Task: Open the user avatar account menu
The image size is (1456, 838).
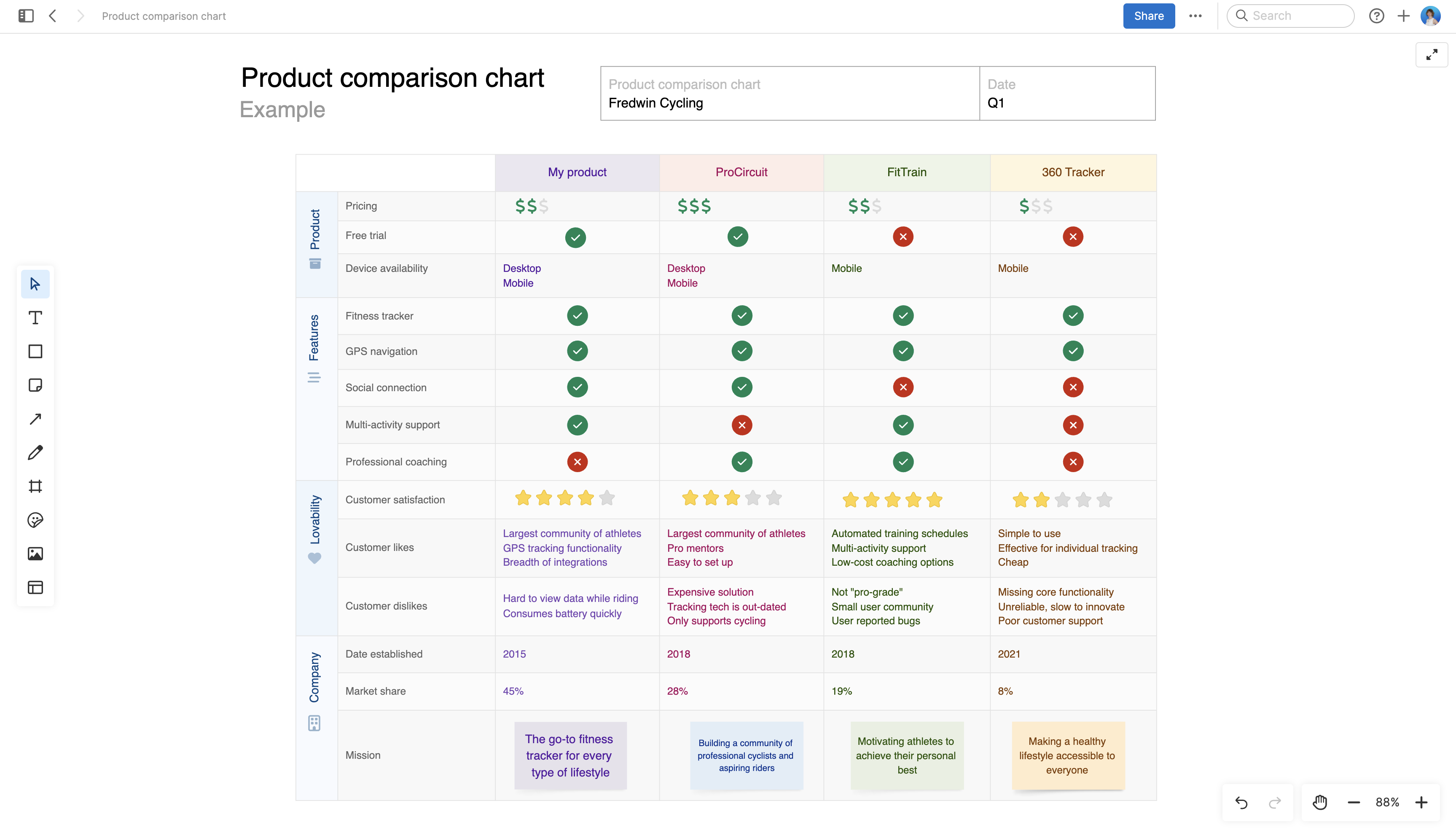Action: (x=1430, y=16)
